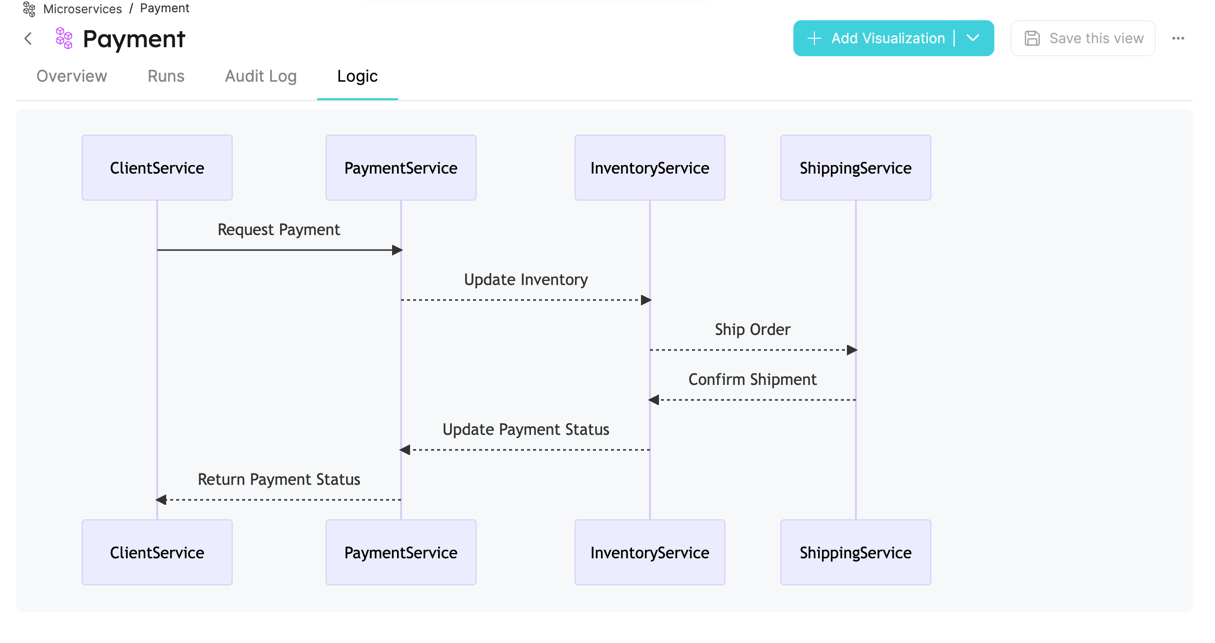This screenshot has width=1215, height=643.
Task: Click the back chevron next to Payment heading
Action: coord(27,38)
